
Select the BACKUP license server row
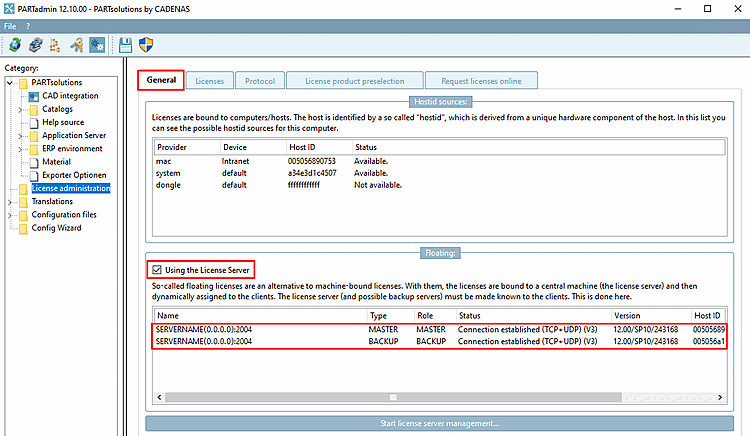click(x=440, y=341)
